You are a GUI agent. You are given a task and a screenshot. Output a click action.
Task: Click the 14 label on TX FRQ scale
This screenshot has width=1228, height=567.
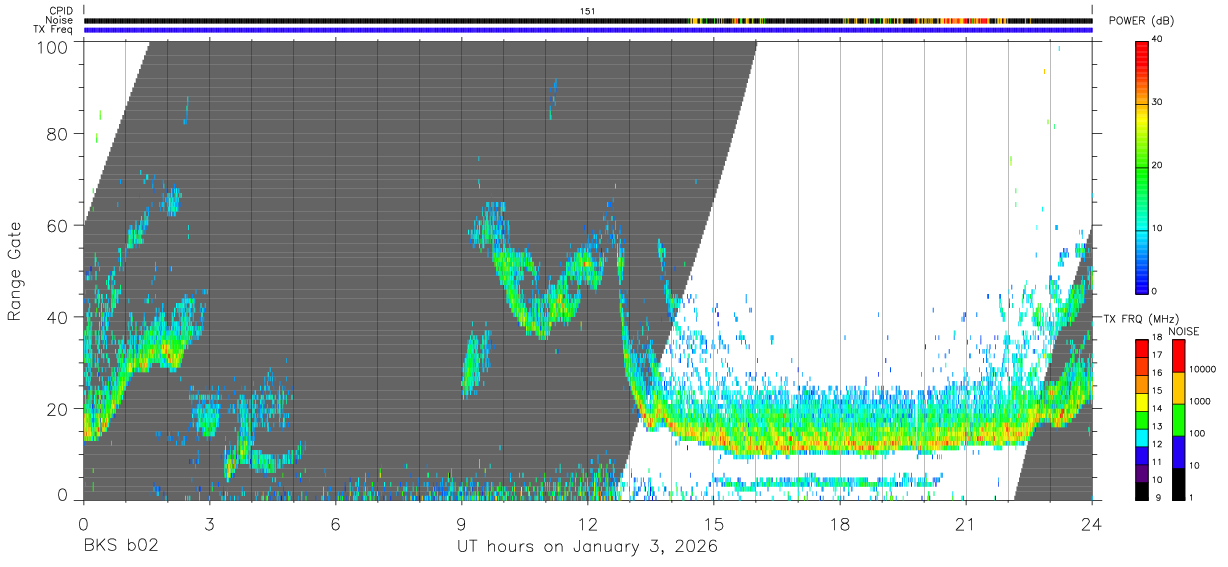(x=1157, y=408)
